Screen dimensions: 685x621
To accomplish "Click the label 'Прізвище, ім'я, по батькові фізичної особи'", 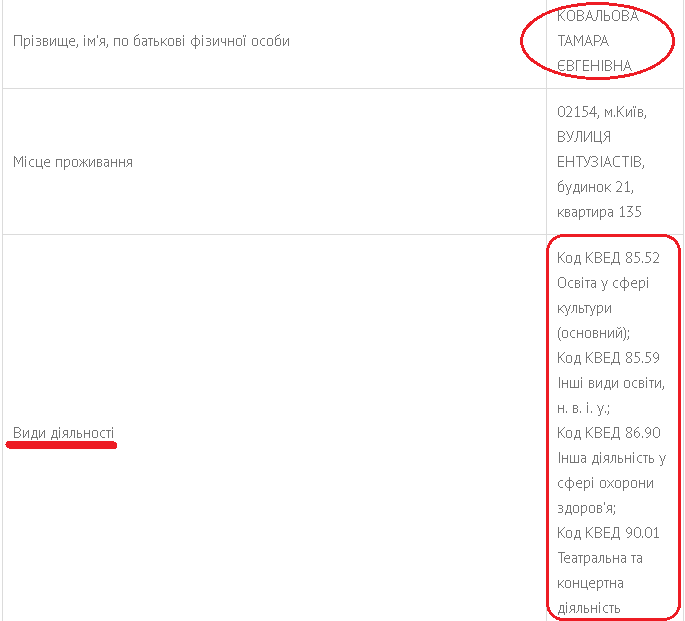I will 151,41.
